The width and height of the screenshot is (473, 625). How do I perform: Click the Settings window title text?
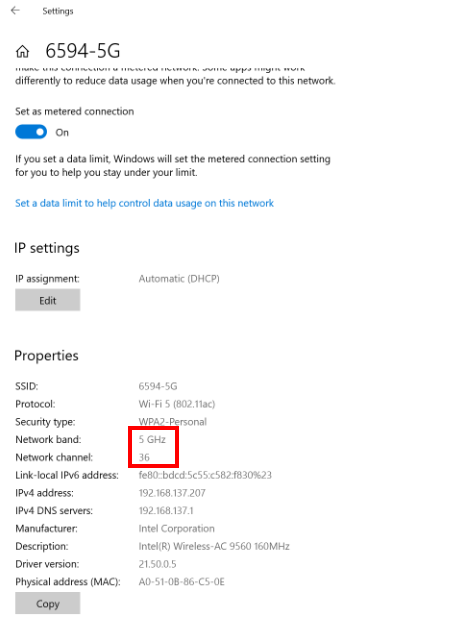[58, 11]
